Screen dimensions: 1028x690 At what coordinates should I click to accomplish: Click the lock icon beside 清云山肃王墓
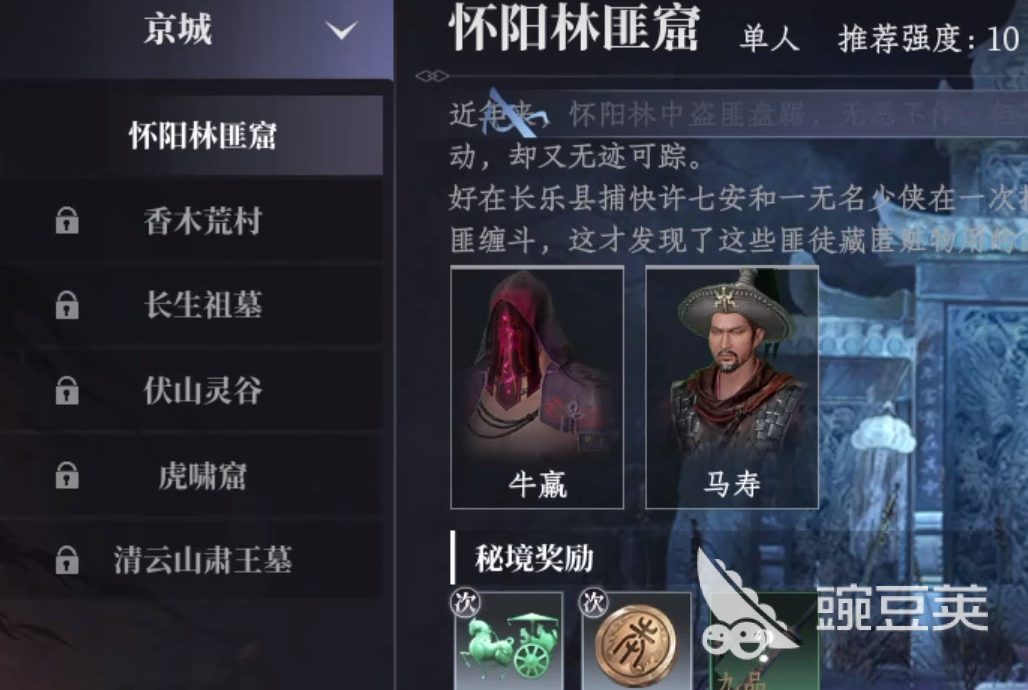click(67, 559)
